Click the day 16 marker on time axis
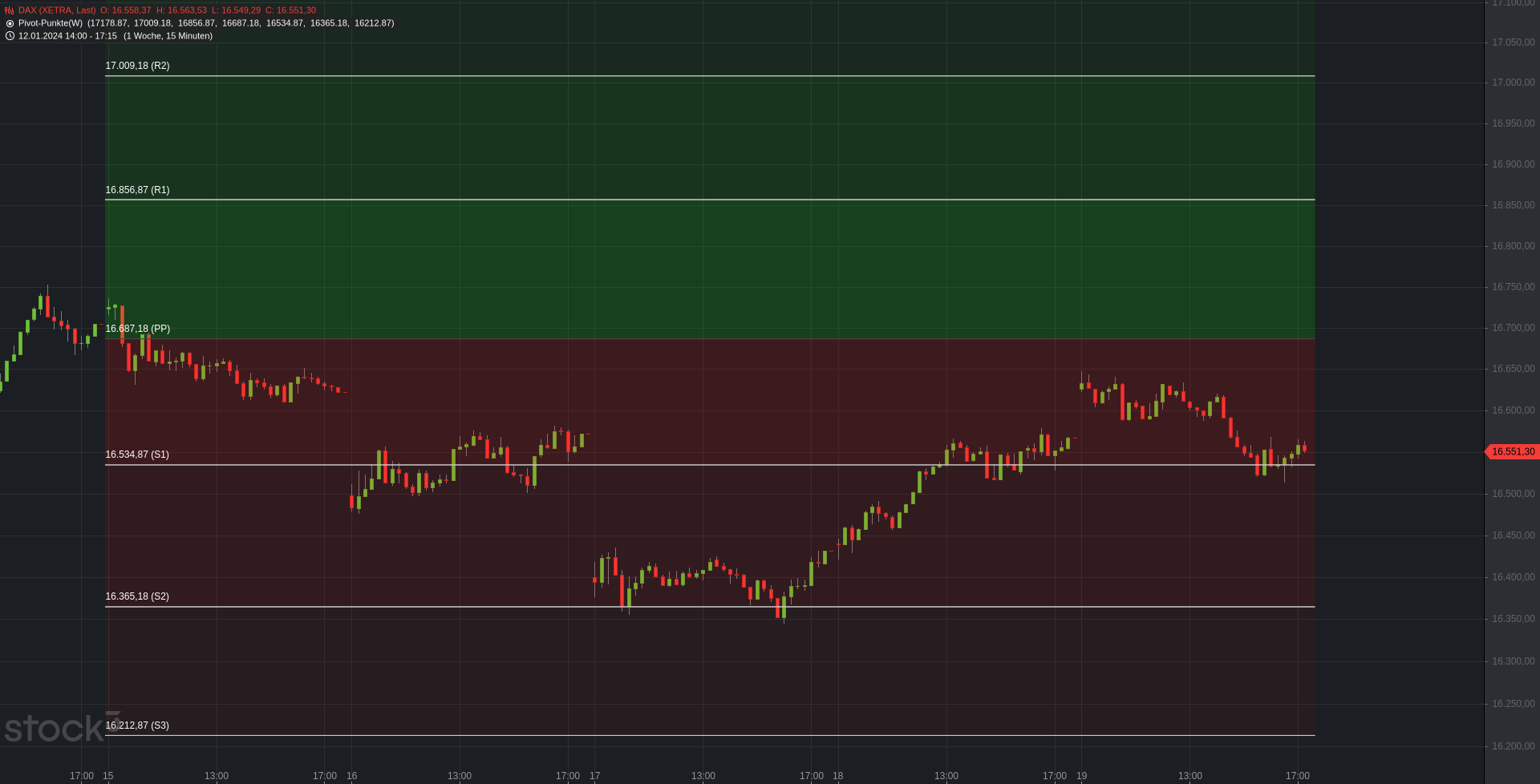1540x784 pixels. click(x=351, y=776)
